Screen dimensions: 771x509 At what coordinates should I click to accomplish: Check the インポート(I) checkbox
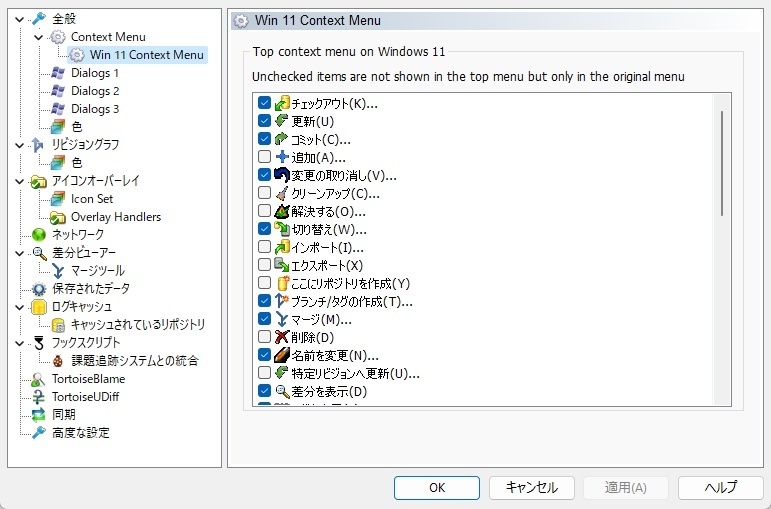[264, 246]
